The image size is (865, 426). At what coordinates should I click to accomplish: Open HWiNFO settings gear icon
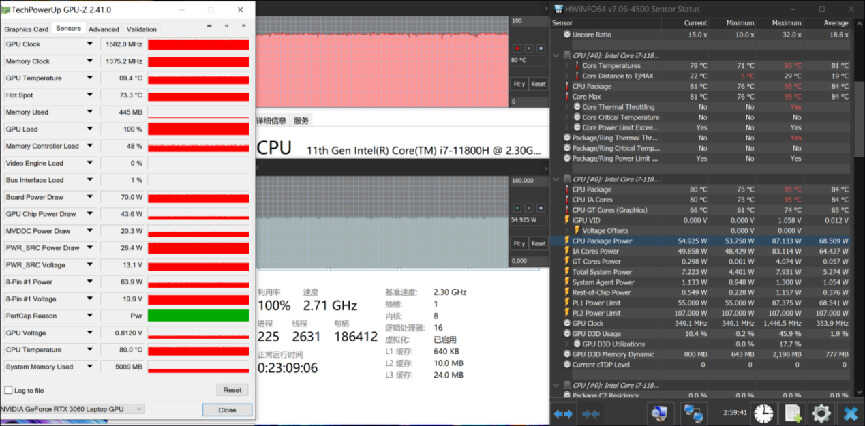tap(821, 413)
